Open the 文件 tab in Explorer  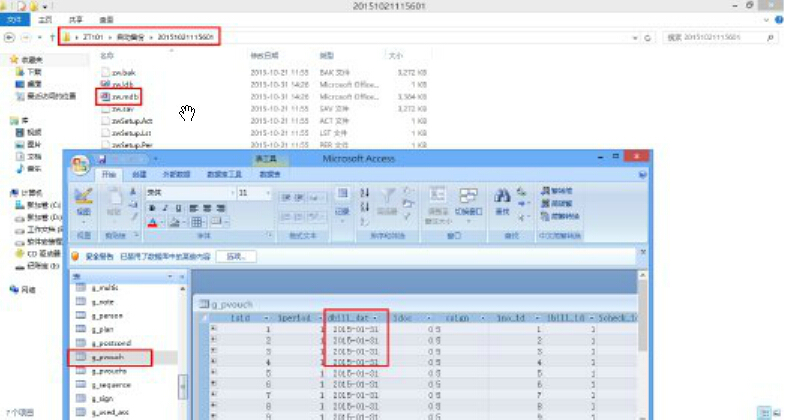click(x=15, y=20)
